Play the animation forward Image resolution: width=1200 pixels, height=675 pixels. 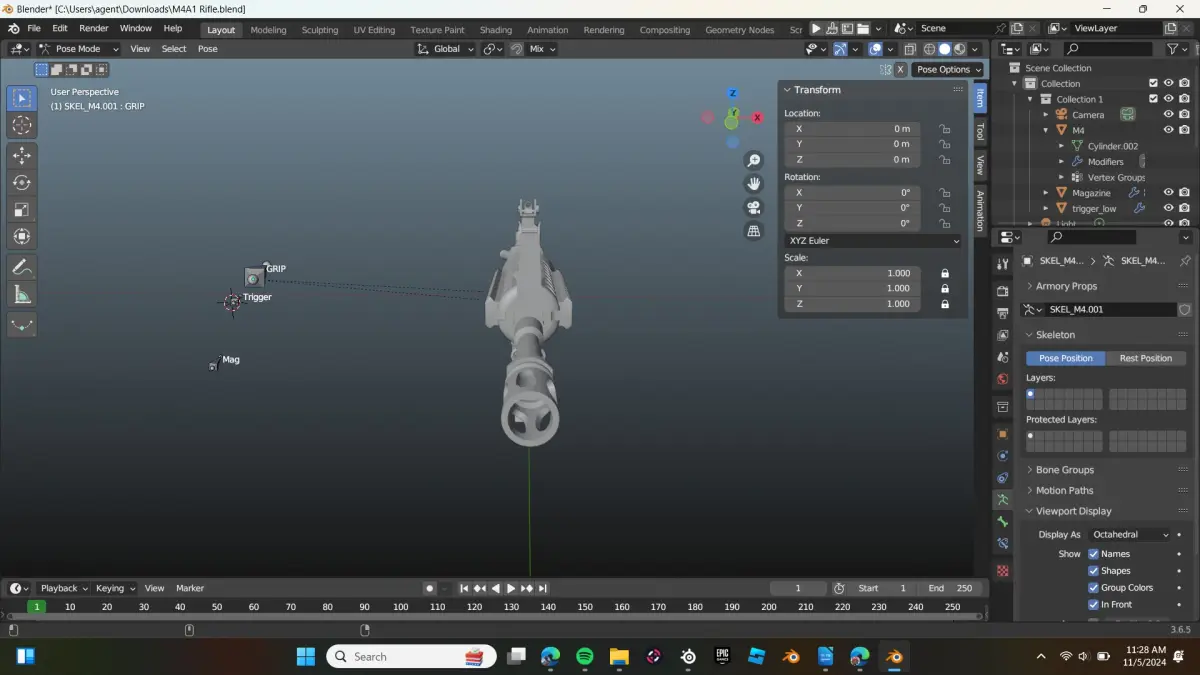click(511, 588)
